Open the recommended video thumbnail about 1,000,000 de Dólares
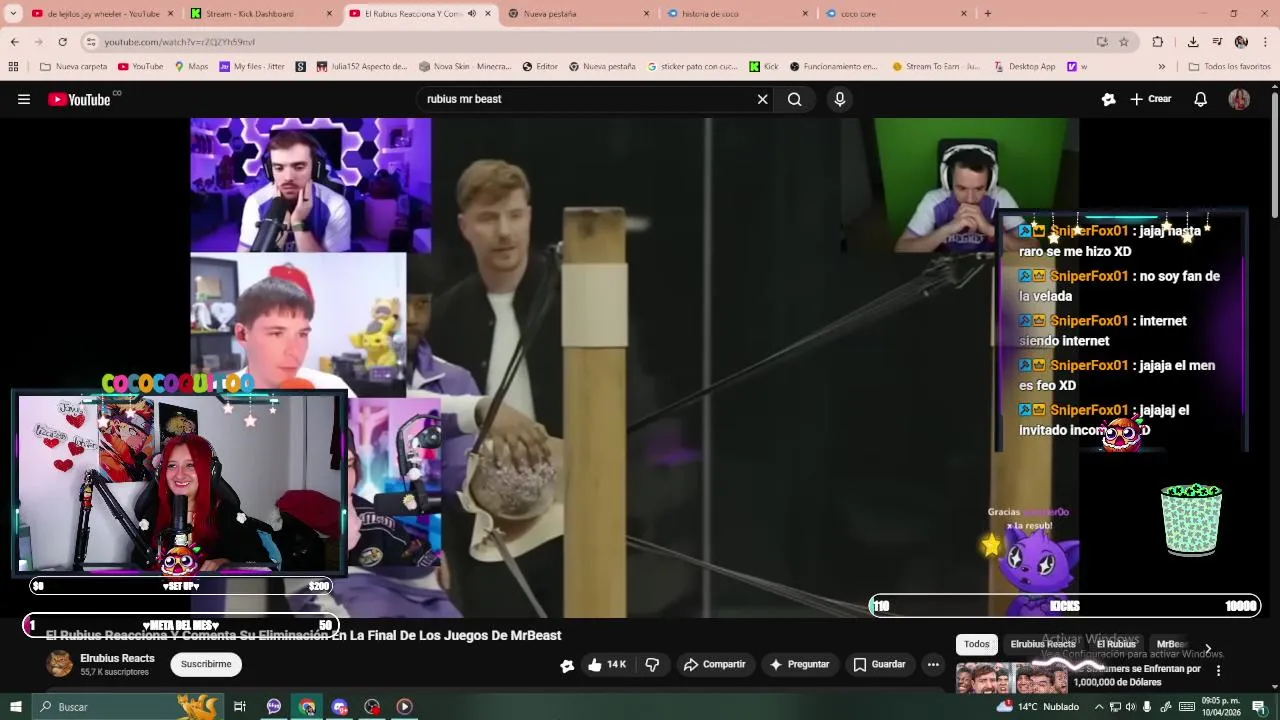 click(x=1011, y=678)
